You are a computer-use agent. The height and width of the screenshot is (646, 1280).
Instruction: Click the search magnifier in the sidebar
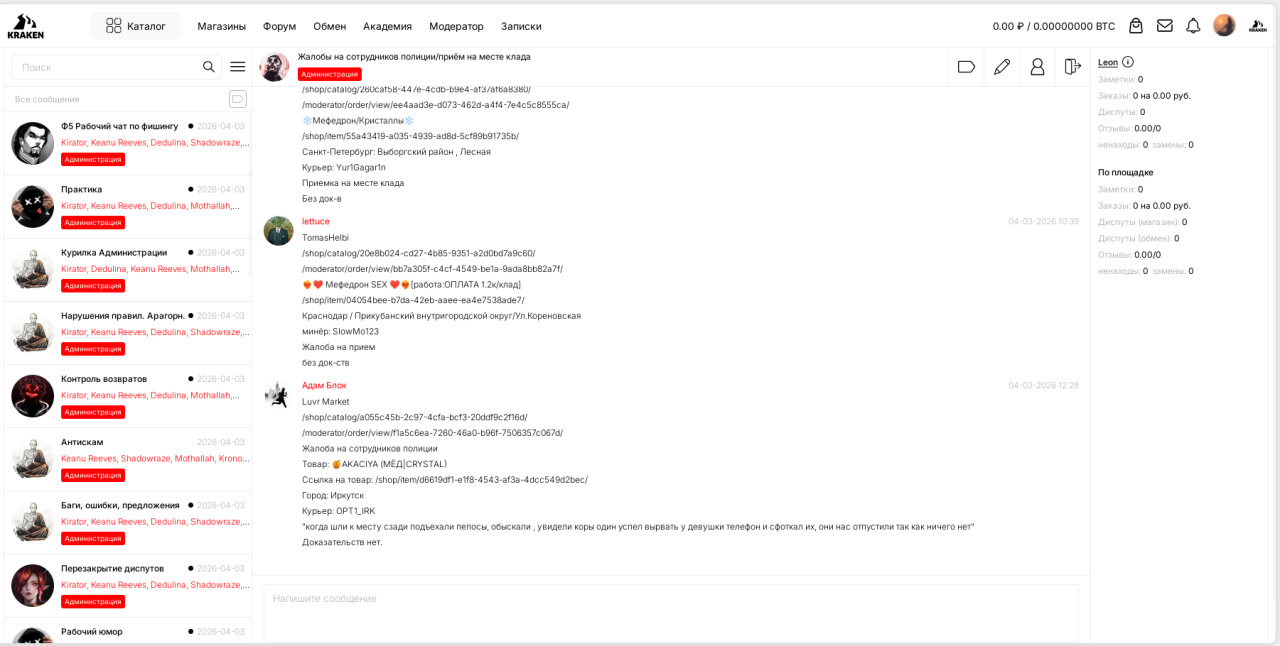[209, 66]
